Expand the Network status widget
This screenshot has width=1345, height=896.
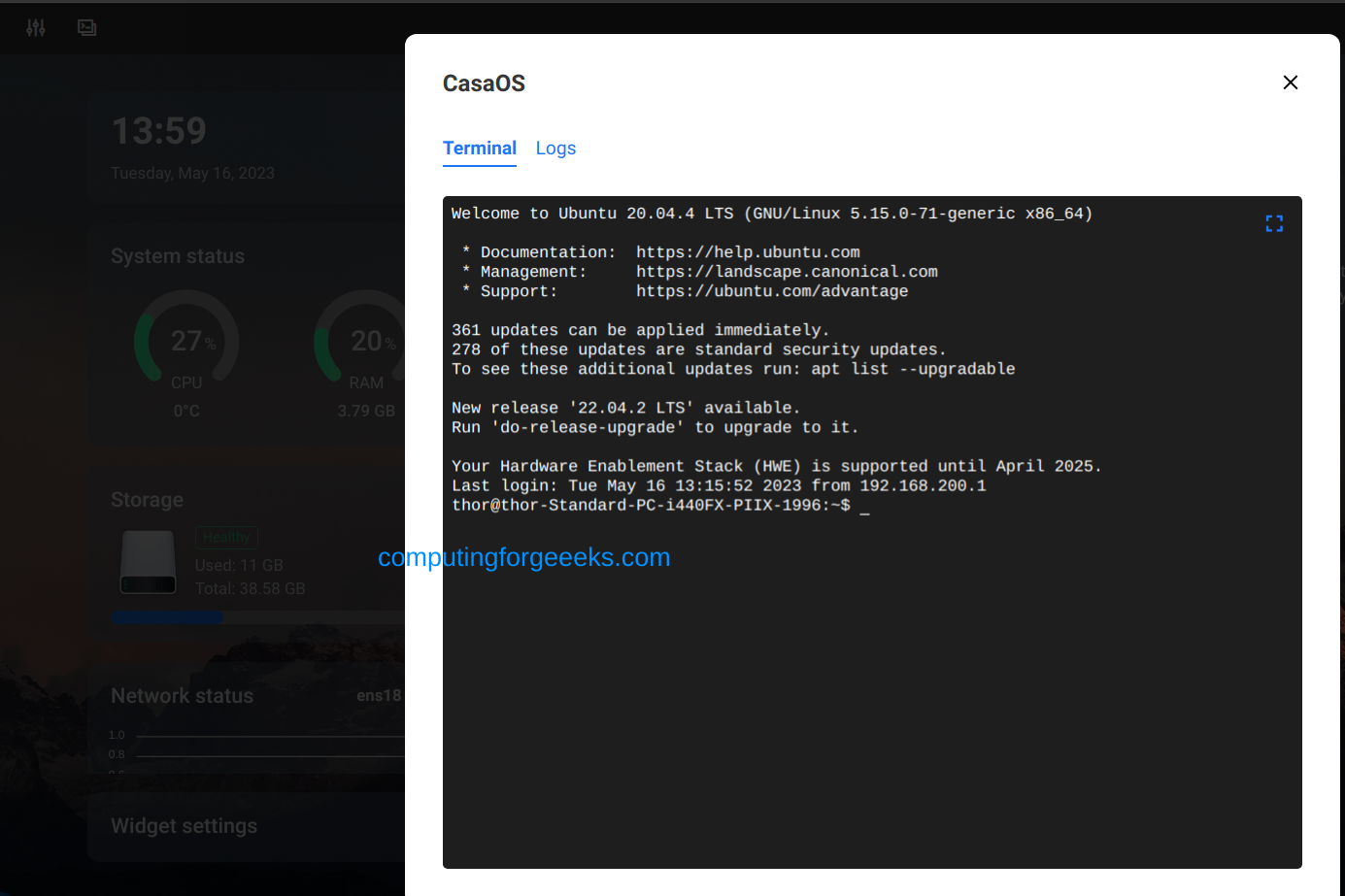tap(182, 695)
